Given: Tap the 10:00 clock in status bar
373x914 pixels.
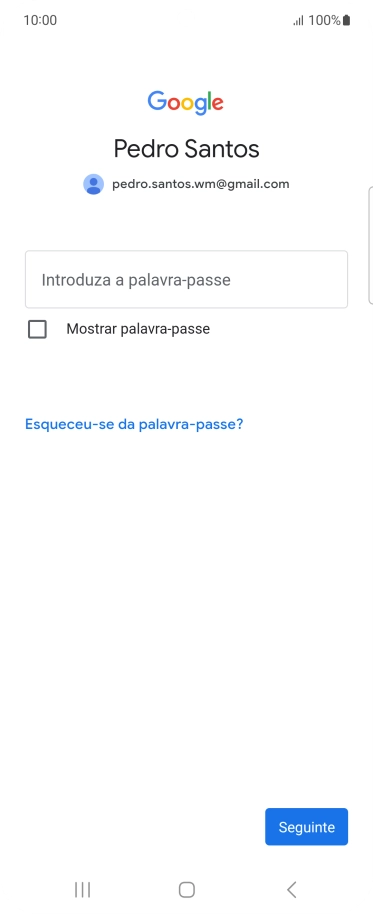Looking at the screenshot, I should click(40, 20).
